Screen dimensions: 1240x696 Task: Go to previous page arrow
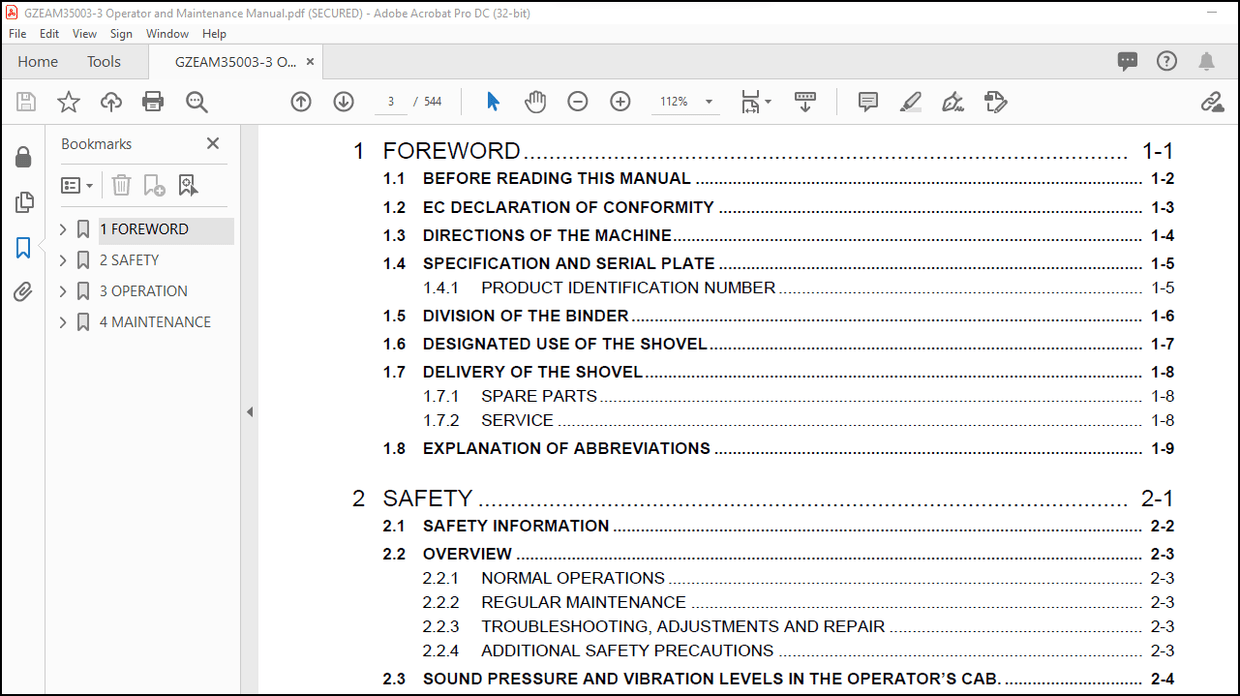[x=301, y=101]
